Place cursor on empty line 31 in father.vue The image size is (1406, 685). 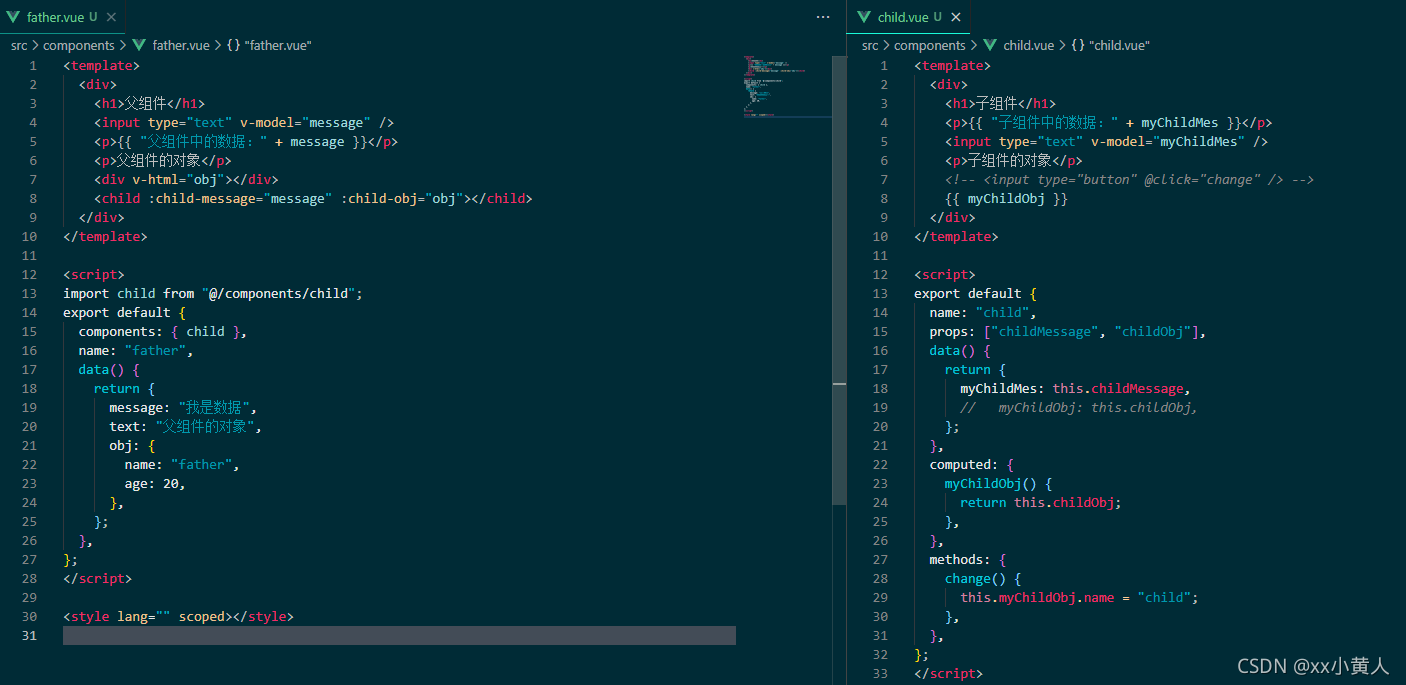click(x=400, y=636)
